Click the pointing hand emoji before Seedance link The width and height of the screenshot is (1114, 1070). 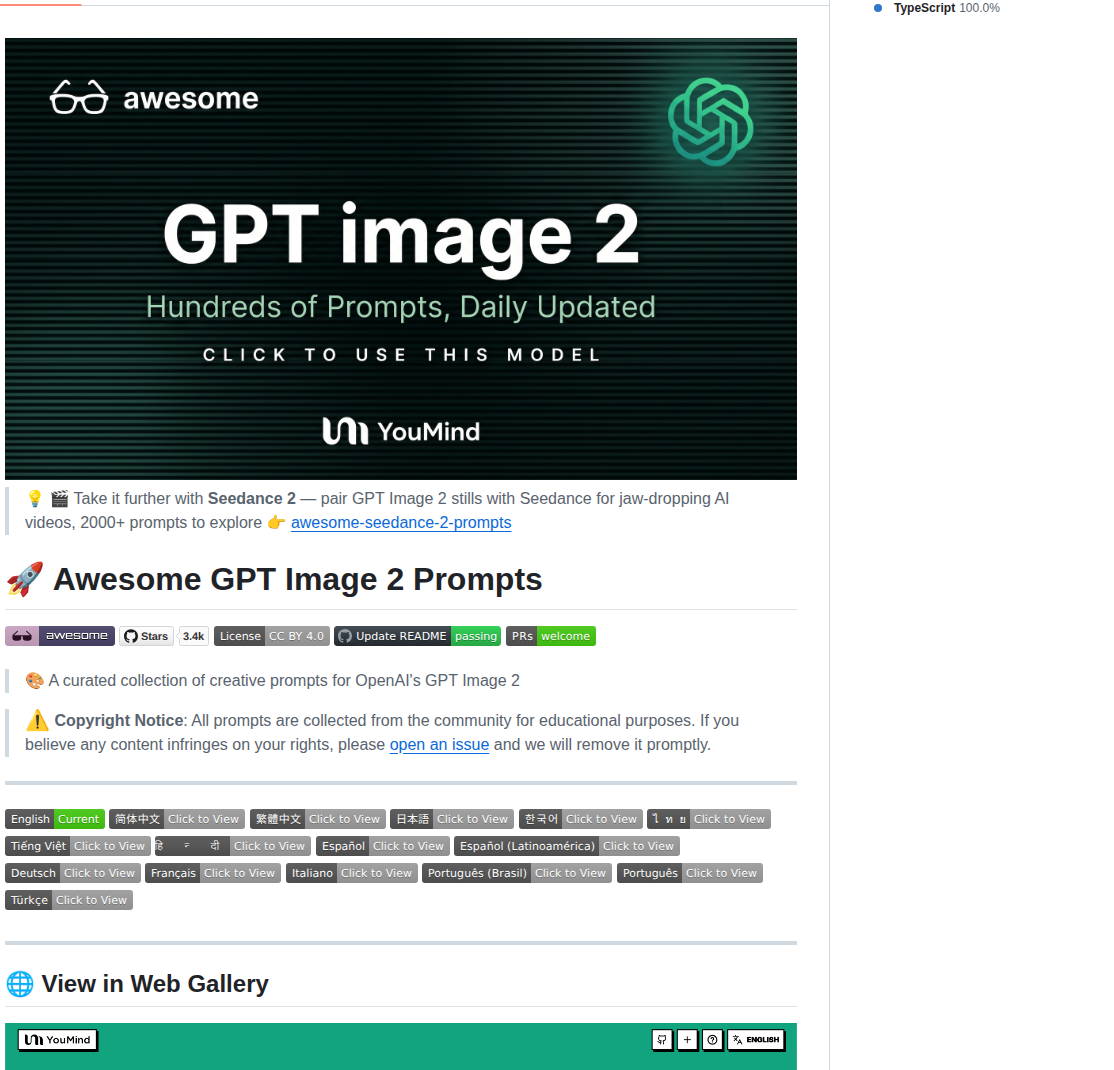[276, 523]
